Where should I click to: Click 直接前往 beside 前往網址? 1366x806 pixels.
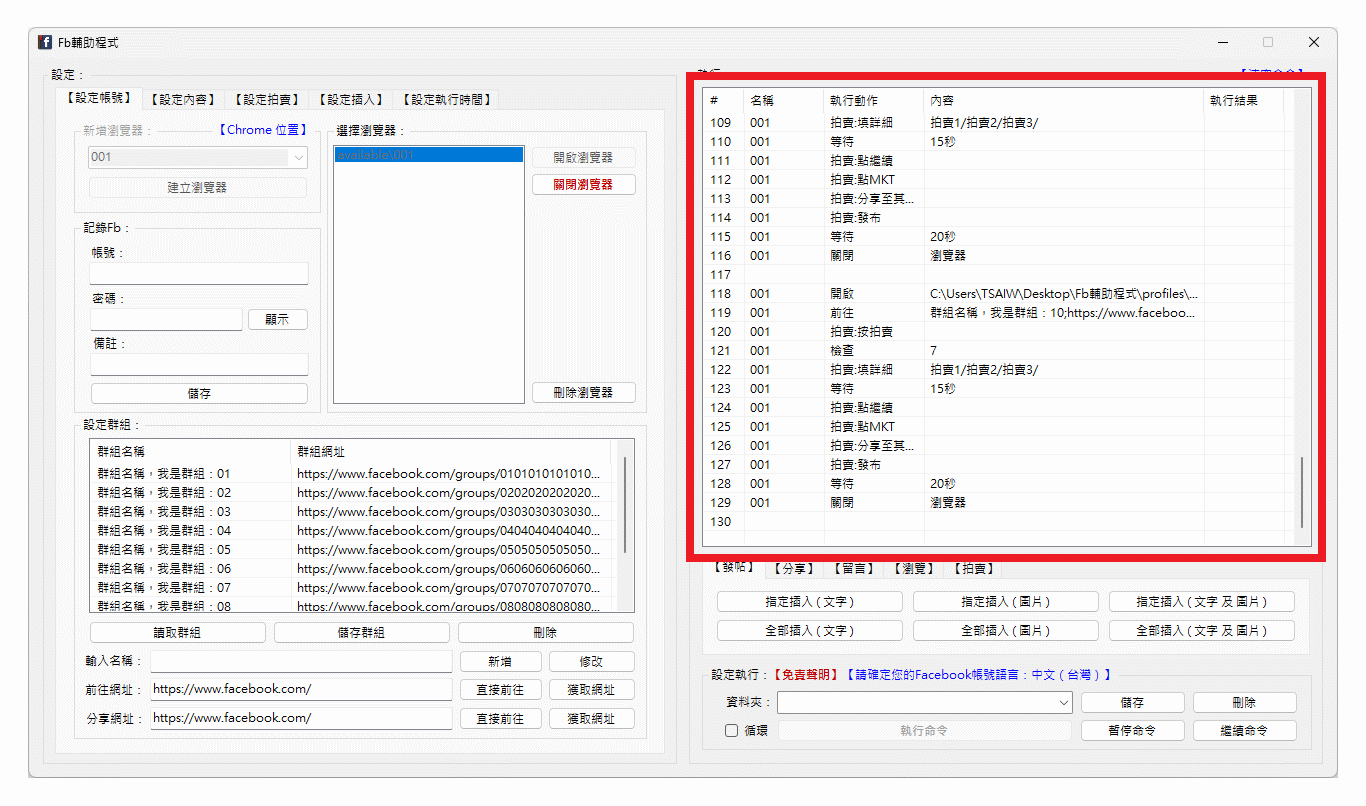point(500,689)
